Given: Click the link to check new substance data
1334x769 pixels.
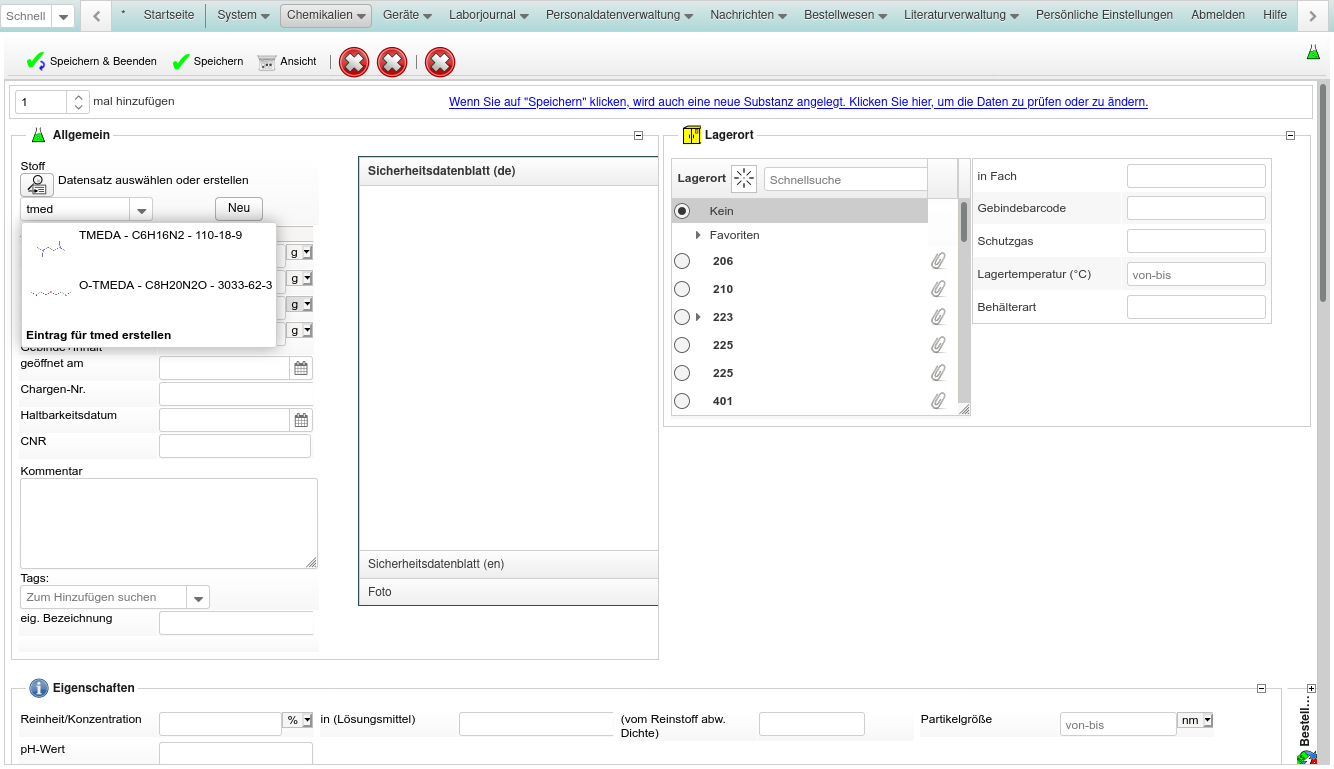Looking at the screenshot, I should click(798, 102).
